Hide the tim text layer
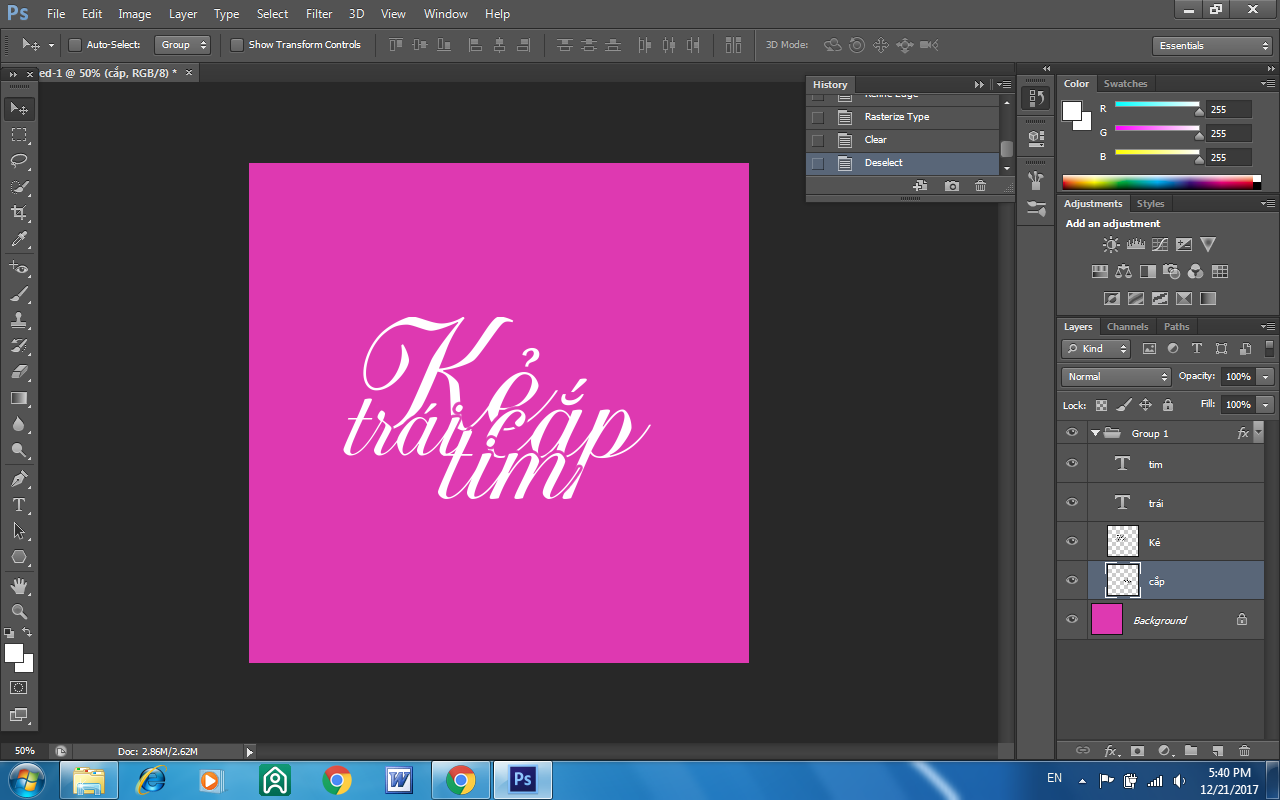 (1072, 463)
